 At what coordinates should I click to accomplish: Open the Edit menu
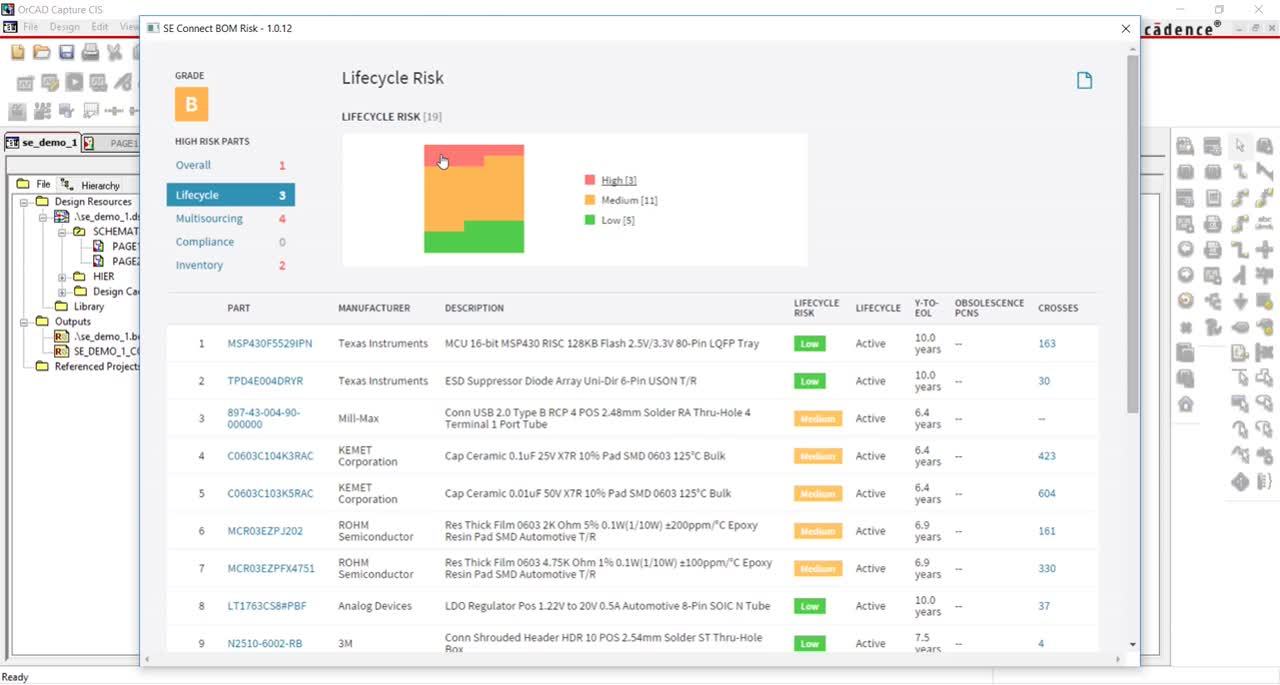click(x=100, y=27)
